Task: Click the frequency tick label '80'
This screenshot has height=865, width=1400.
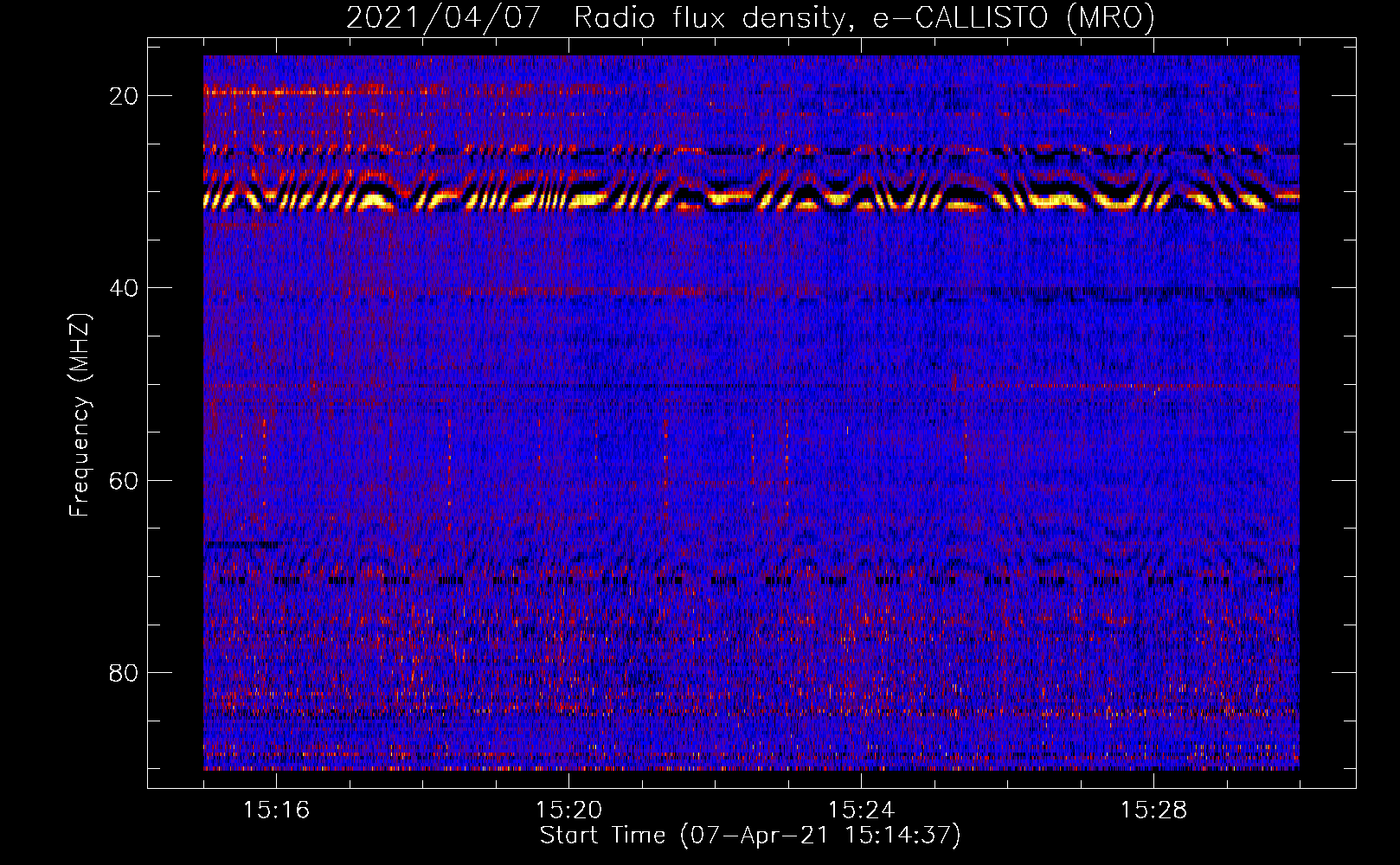Action: click(124, 673)
